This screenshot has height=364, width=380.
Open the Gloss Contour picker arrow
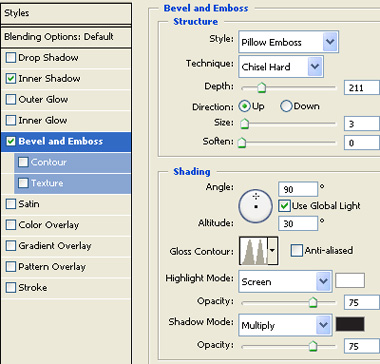[x=272, y=250]
